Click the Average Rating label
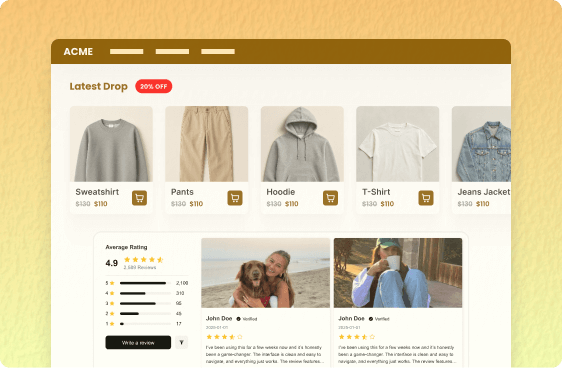The height and width of the screenshot is (368, 562). tap(126, 247)
